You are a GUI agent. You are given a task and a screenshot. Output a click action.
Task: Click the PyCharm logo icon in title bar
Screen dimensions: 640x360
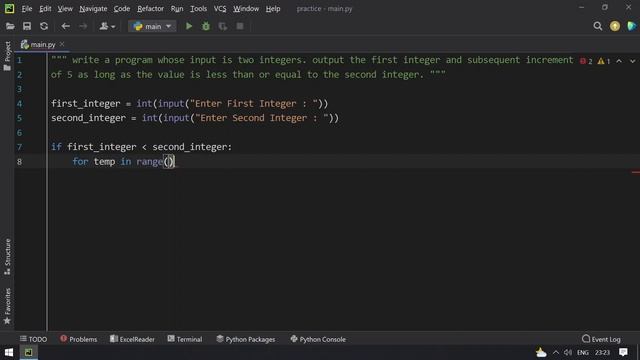pos(9,8)
